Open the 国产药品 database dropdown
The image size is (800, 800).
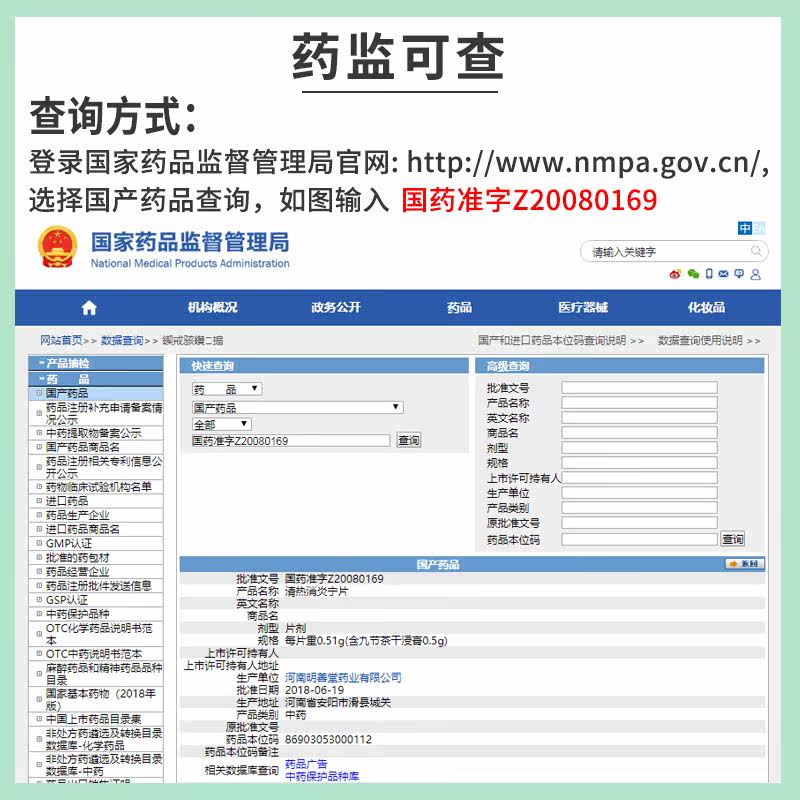click(x=297, y=408)
